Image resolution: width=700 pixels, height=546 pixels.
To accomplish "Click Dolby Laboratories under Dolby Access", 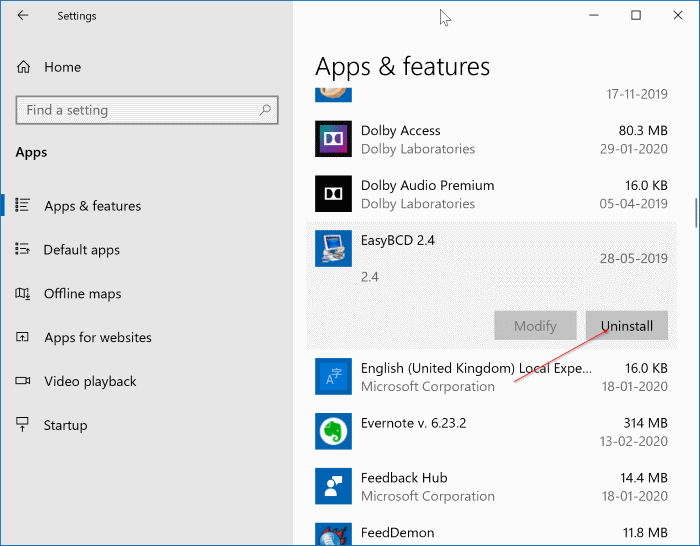I will tap(418, 149).
